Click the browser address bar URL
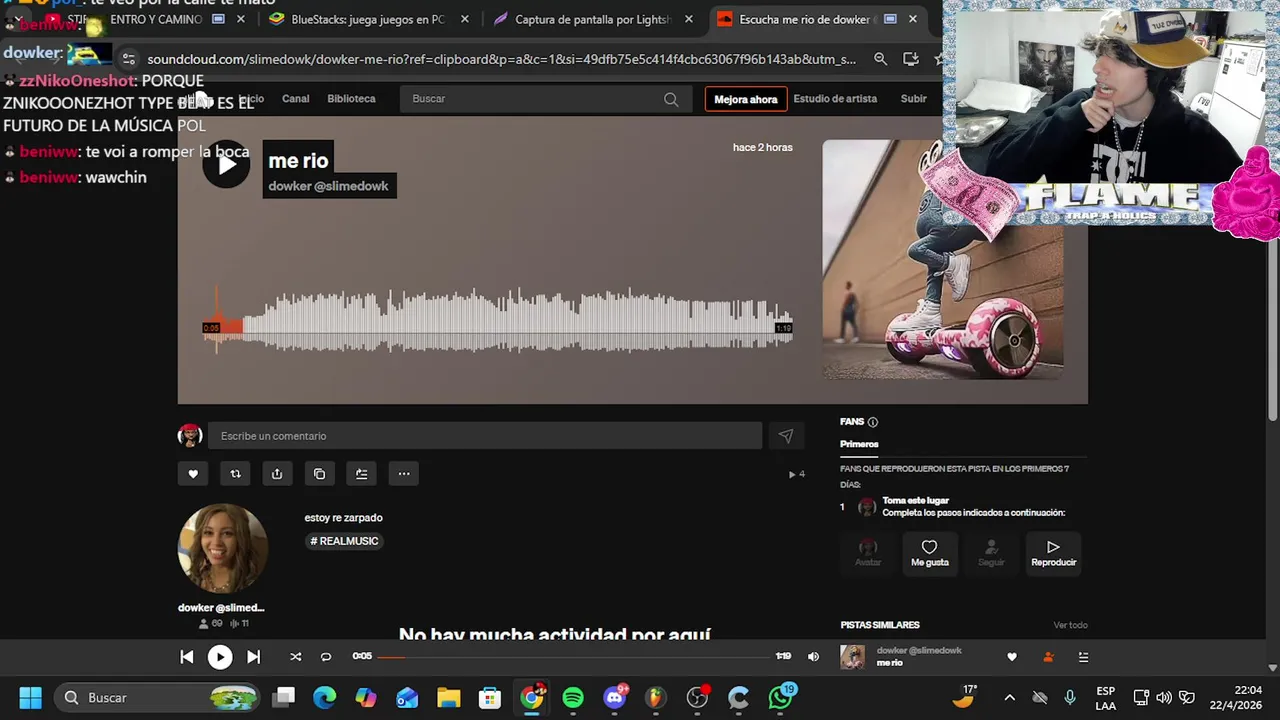This screenshot has height=720, width=1280. click(x=501, y=59)
